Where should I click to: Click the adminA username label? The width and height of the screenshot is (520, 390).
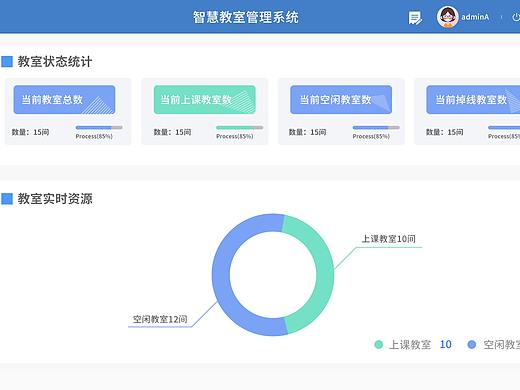(475, 17)
